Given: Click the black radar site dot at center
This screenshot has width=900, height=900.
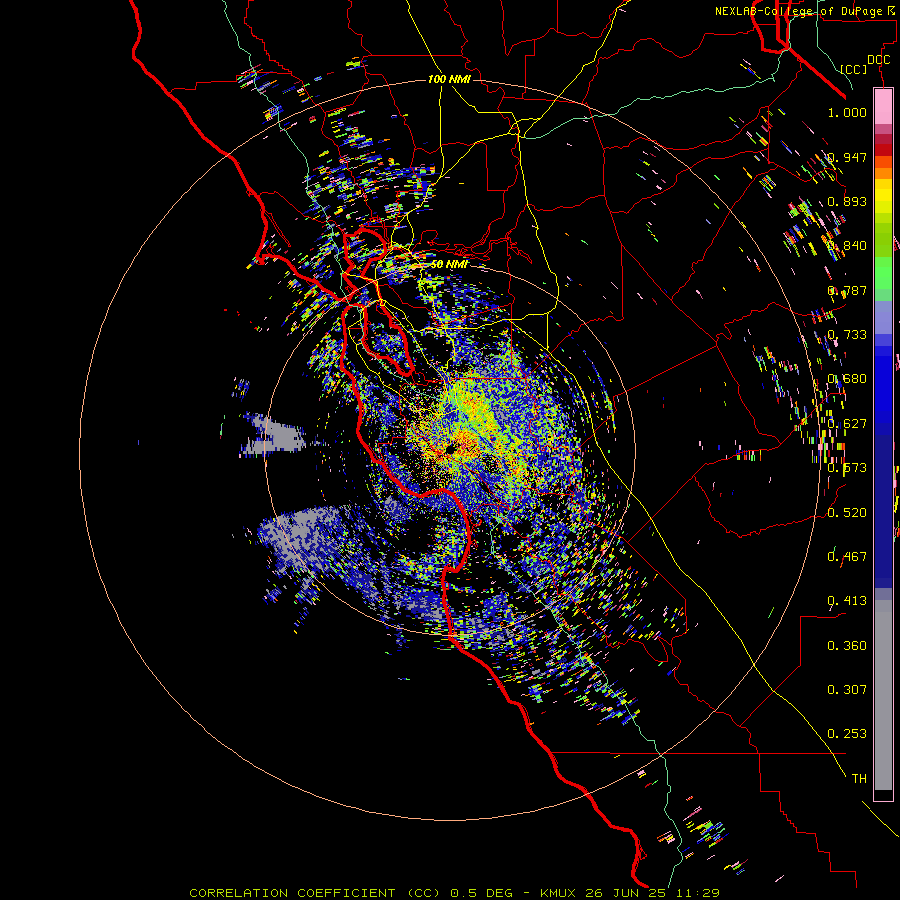Looking at the screenshot, I should pyautogui.click(x=450, y=449).
